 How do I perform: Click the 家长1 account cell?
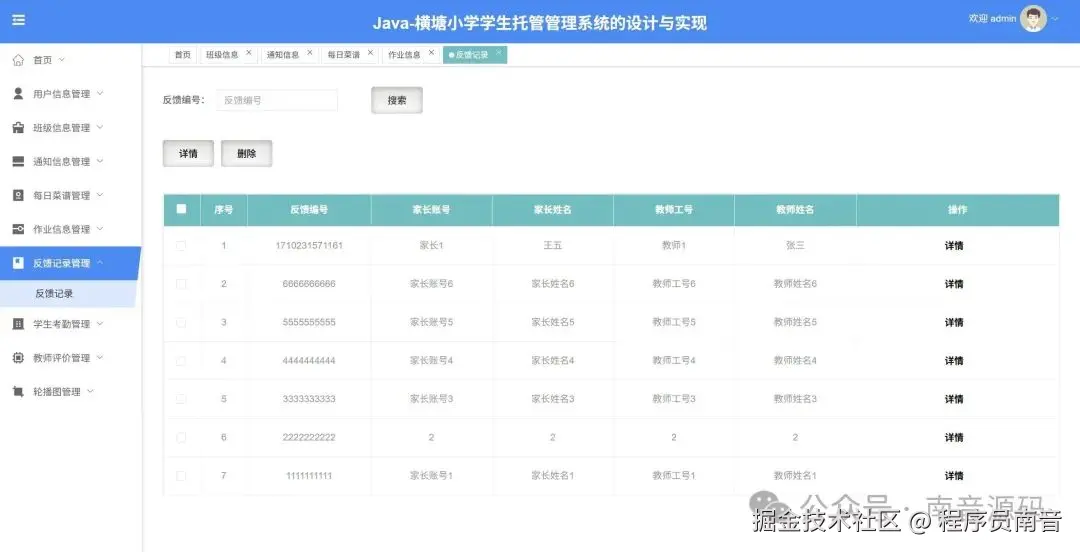coord(431,245)
